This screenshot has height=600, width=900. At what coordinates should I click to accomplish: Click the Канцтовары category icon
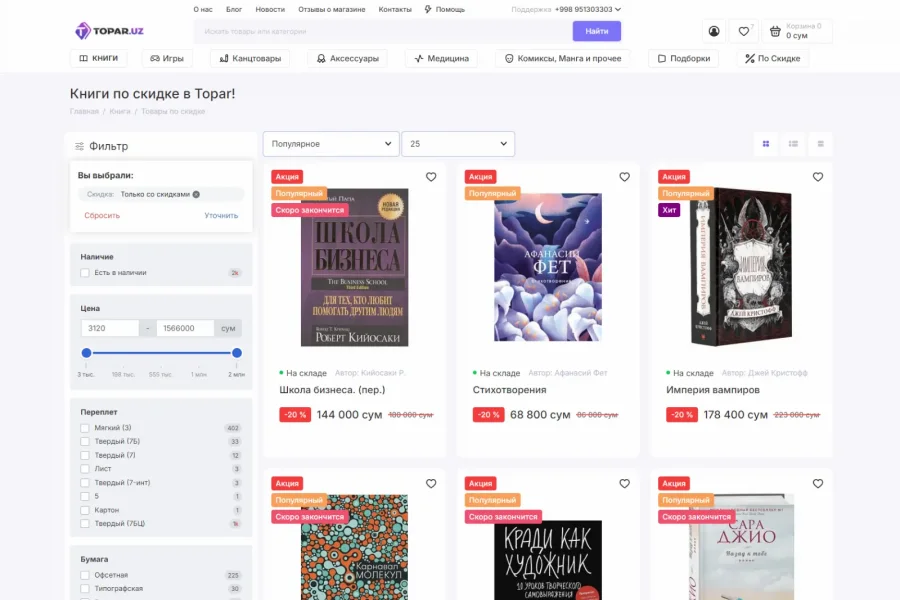point(224,58)
